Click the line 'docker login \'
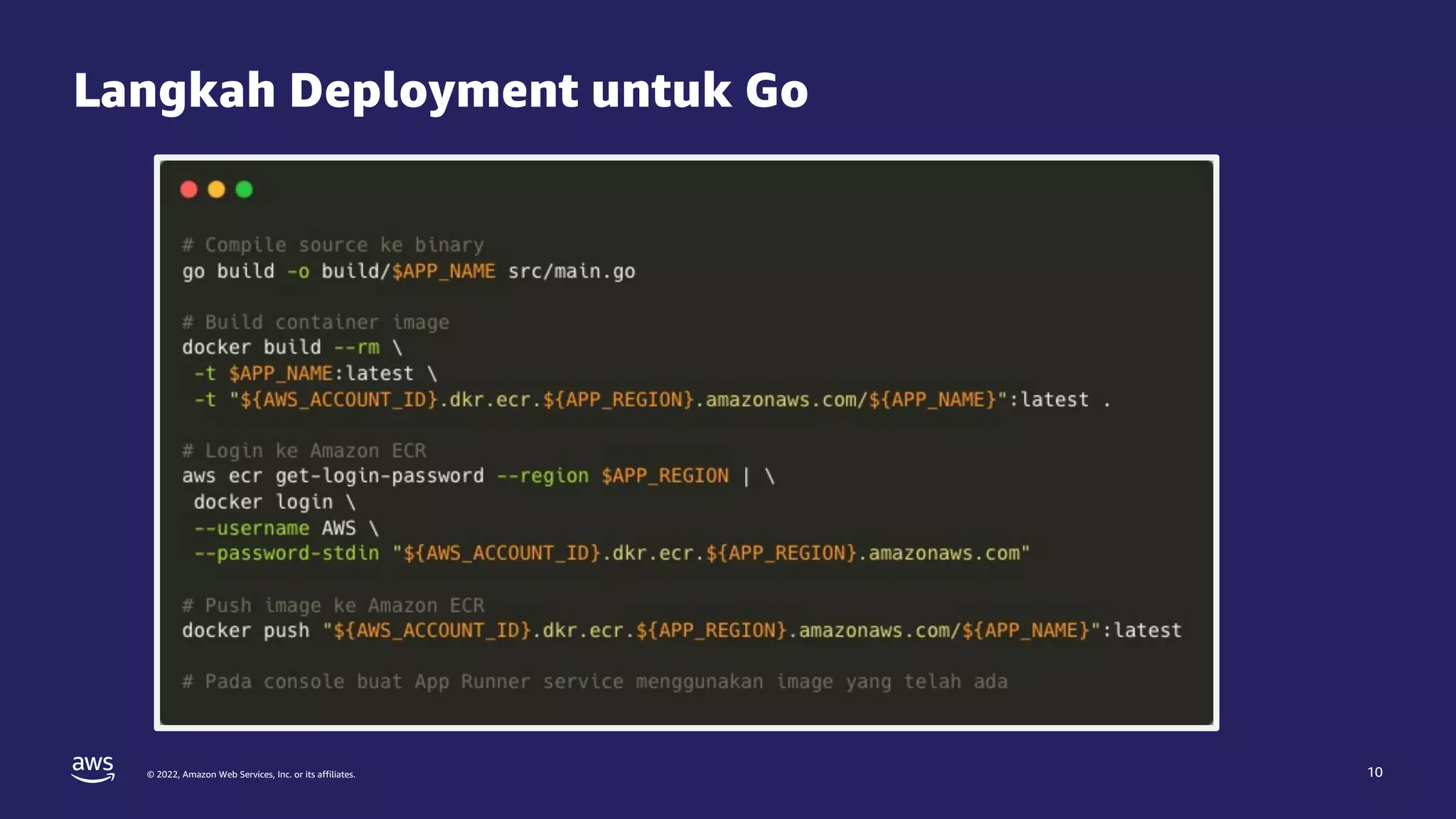This screenshot has height=819, width=1456. tap(274, 503)
